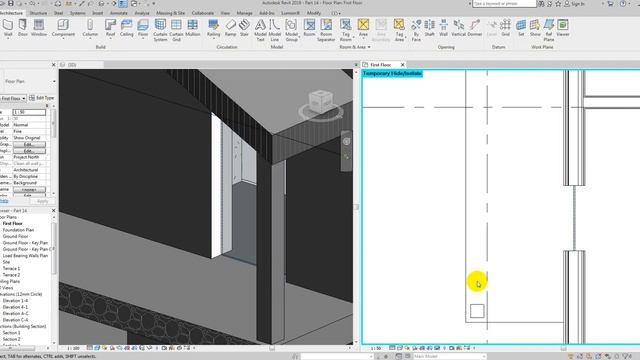
Task: Click the keyword search box
Action: coord(504,4)
